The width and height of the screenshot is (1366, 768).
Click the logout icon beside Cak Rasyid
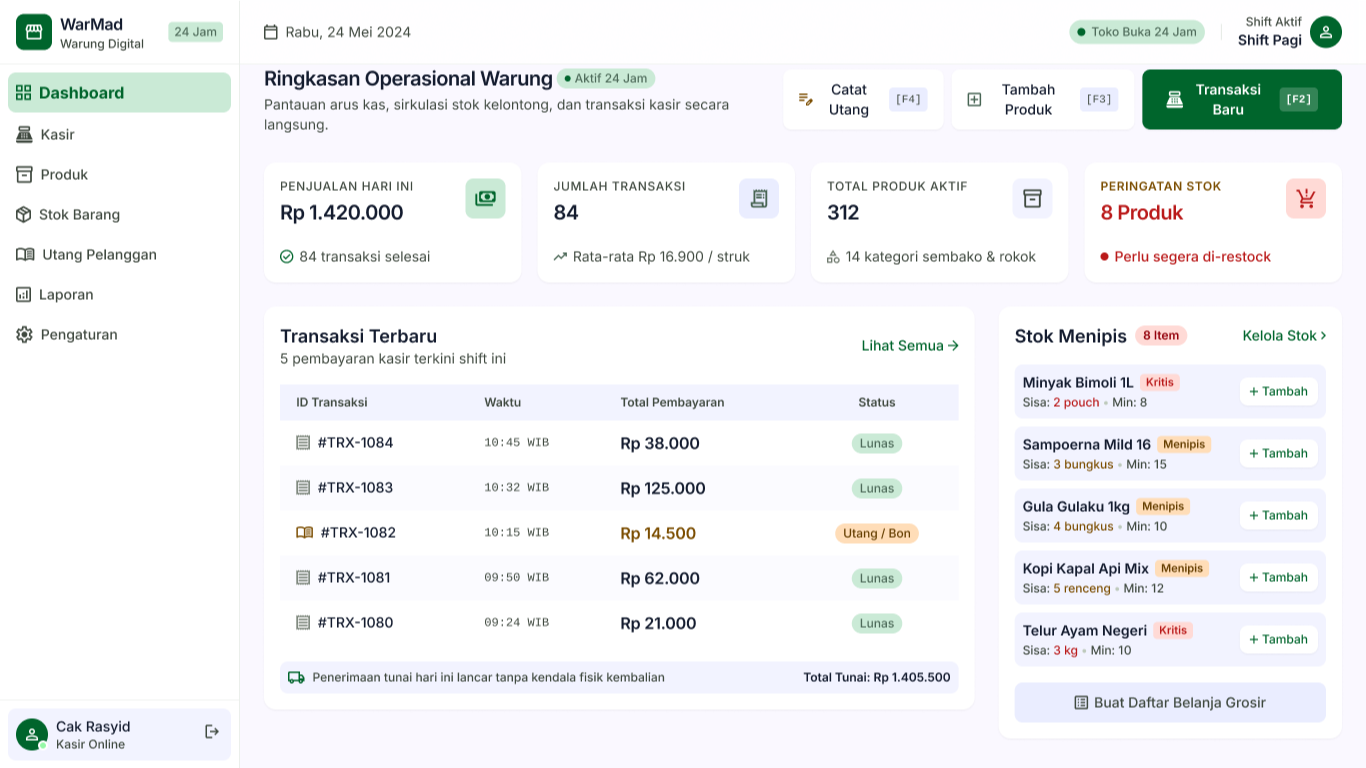(x=212, y=732)
